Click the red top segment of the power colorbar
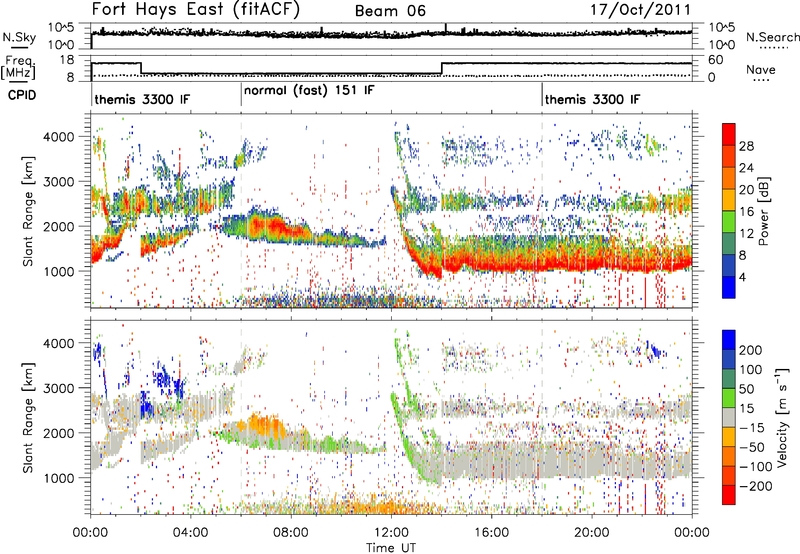The width and height of the screenshot is (800, 554). (729, 134)
